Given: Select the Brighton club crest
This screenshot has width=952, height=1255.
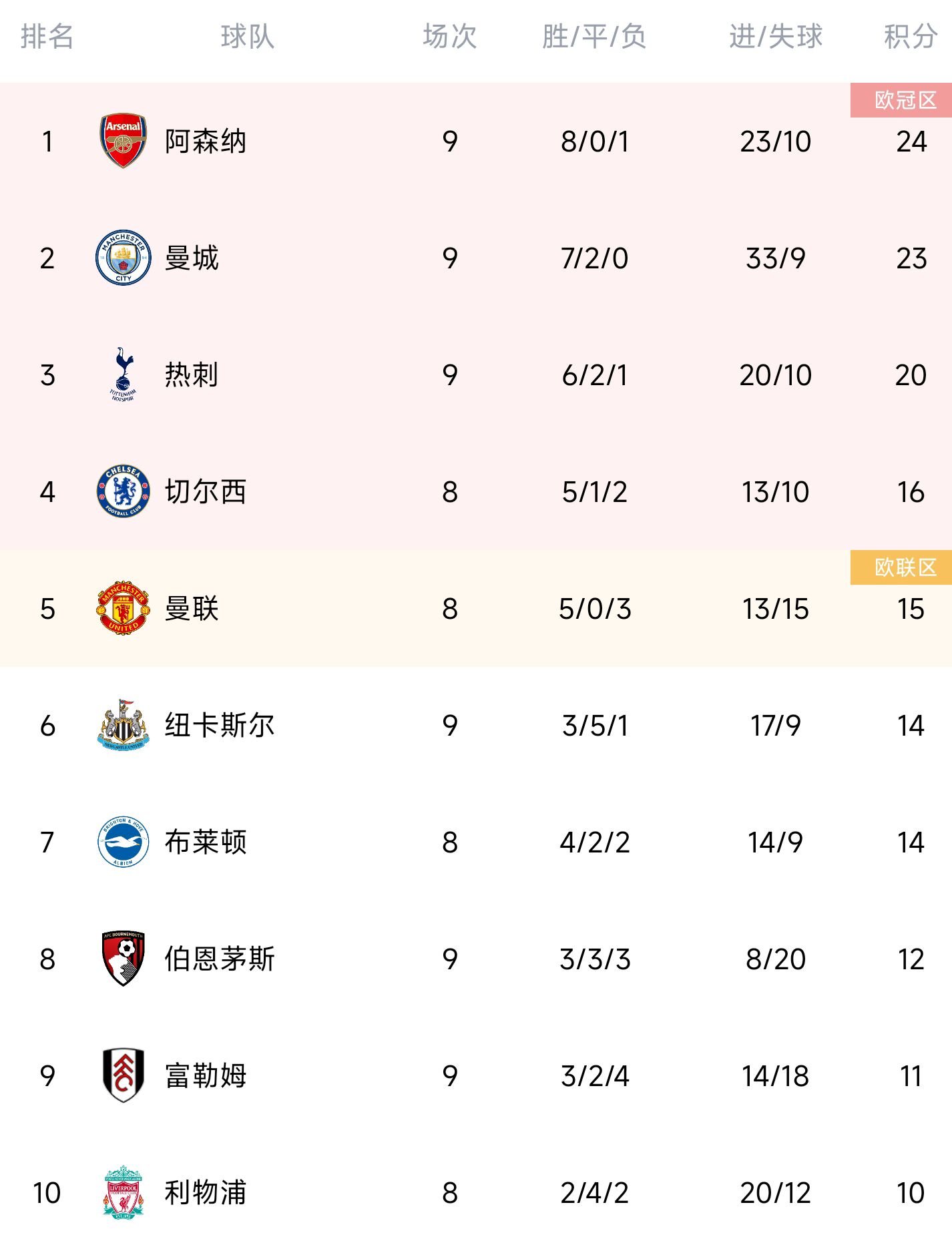Looking at the screenshot, I should (124, 842).
